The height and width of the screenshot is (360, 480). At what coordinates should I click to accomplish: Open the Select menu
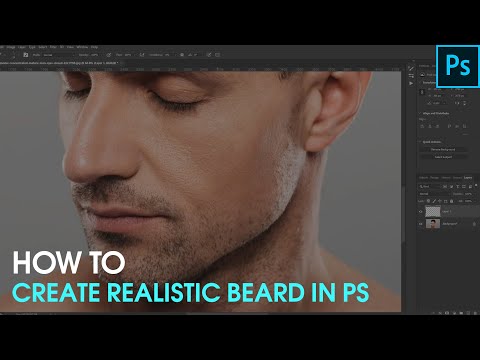(43, 47)
